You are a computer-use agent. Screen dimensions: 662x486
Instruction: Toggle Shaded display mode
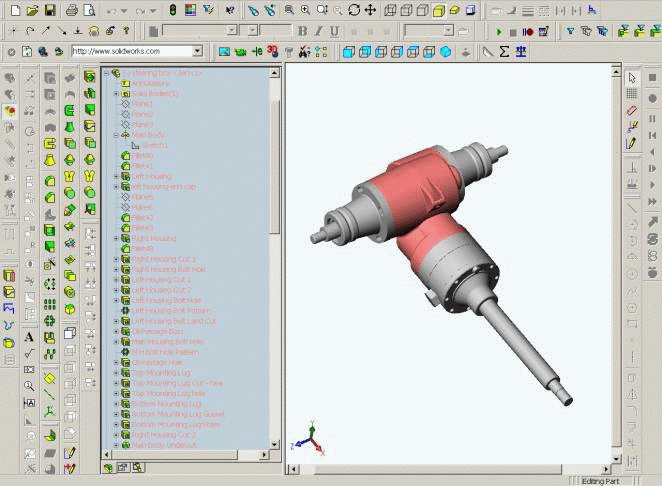[438, 10]
